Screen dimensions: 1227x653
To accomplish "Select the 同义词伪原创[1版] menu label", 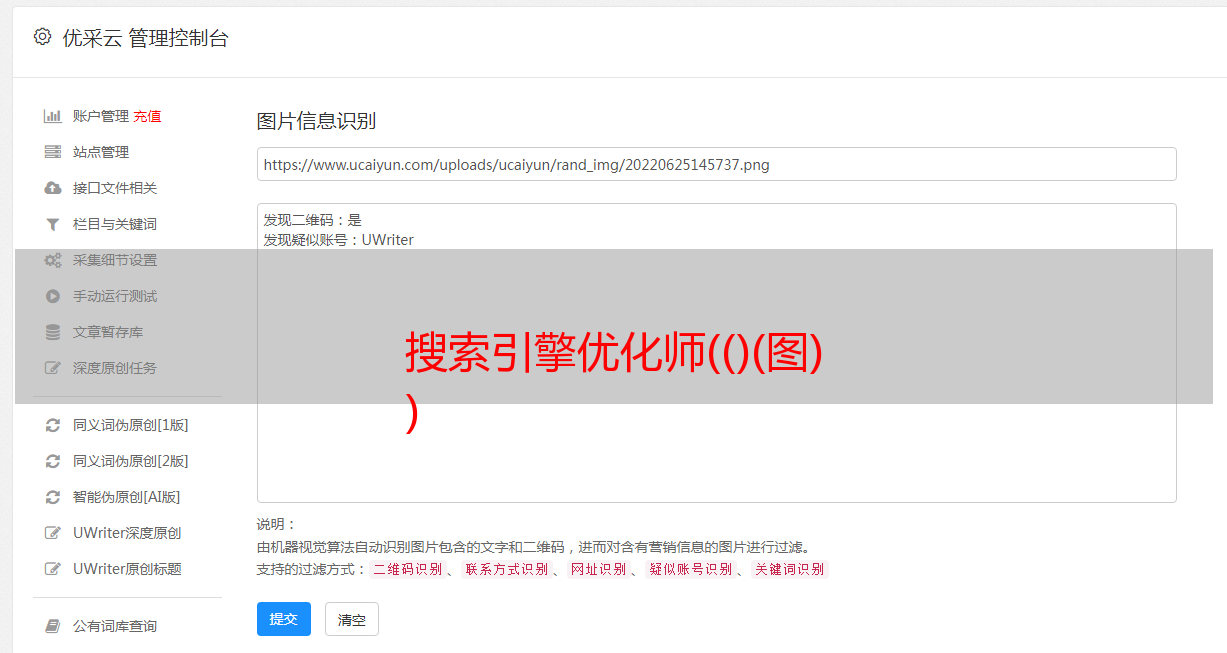I will (x=131, y=425).
